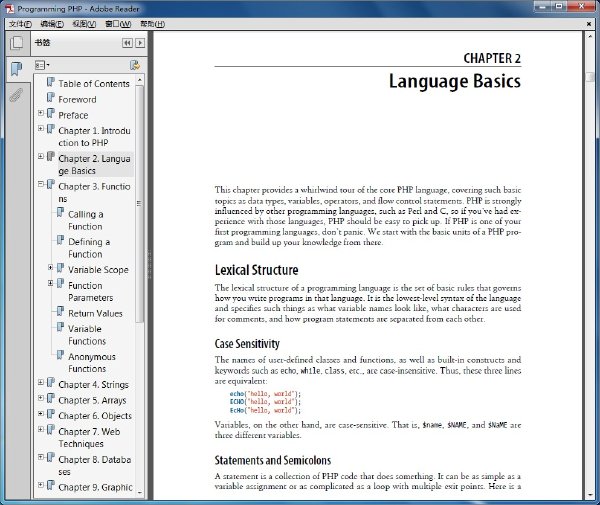Go to Chapter 7 Web Techniques
Screen dimensions: 600x505
coord(89,438)
